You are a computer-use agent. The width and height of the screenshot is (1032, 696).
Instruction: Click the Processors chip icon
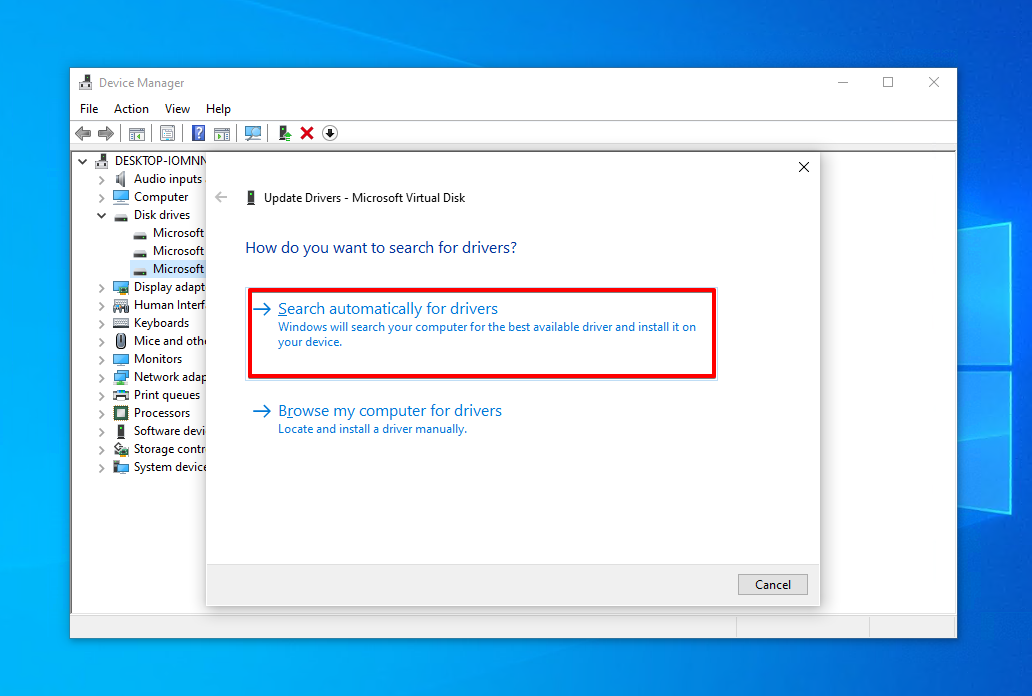coord(120,413)
